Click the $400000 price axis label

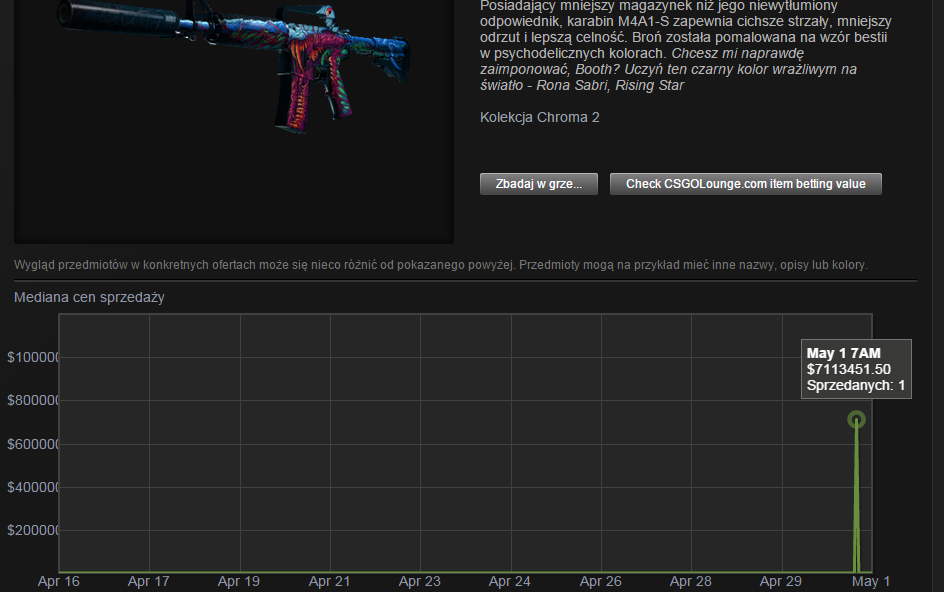pyautogui.click(x=33, y=487)
